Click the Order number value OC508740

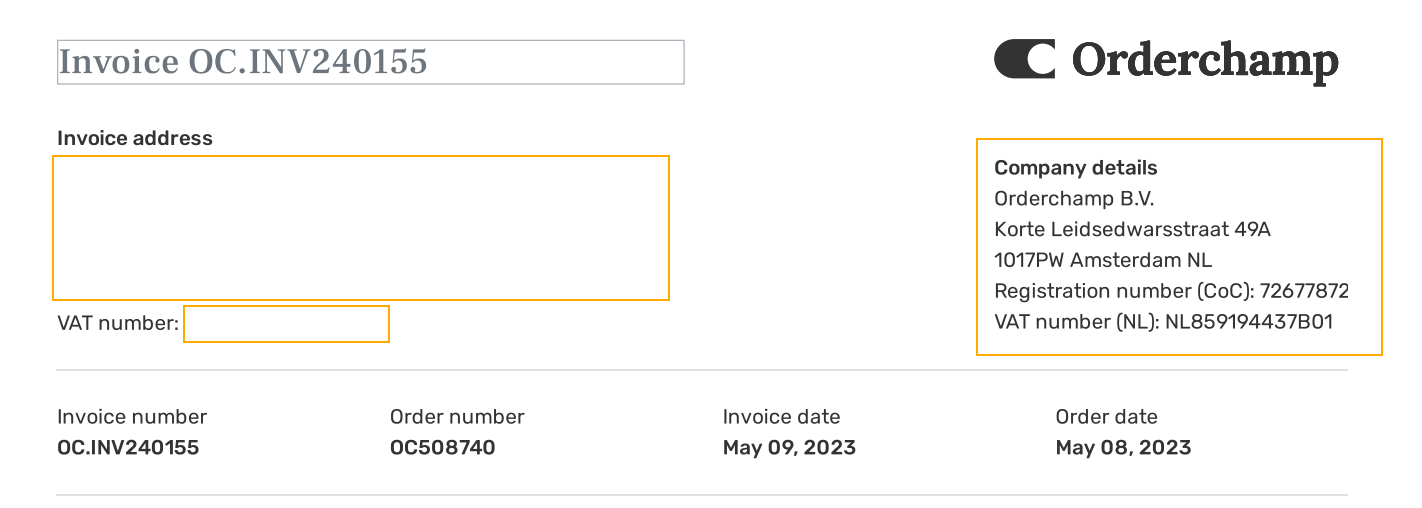(443, 447)
